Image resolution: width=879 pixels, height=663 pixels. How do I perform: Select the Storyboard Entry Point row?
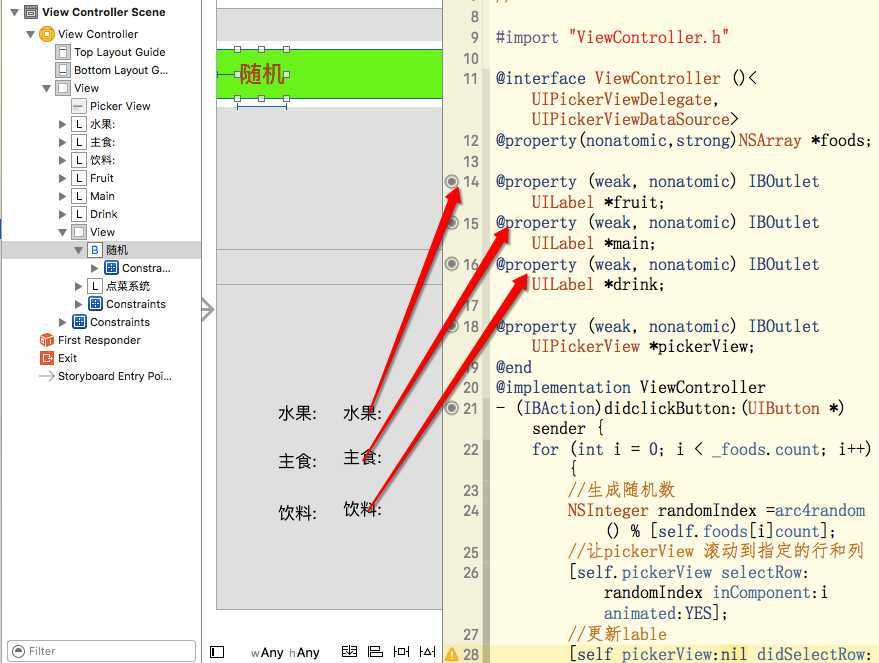101,376
